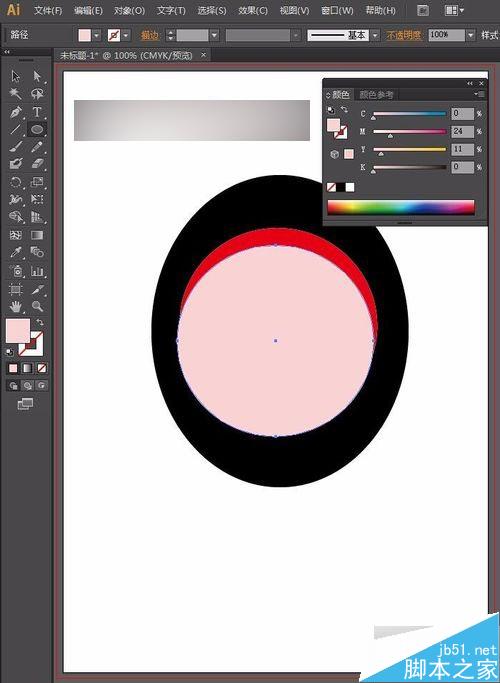
Task: Select the Perspective Grid tool
Action: click(x=37, y=217)
